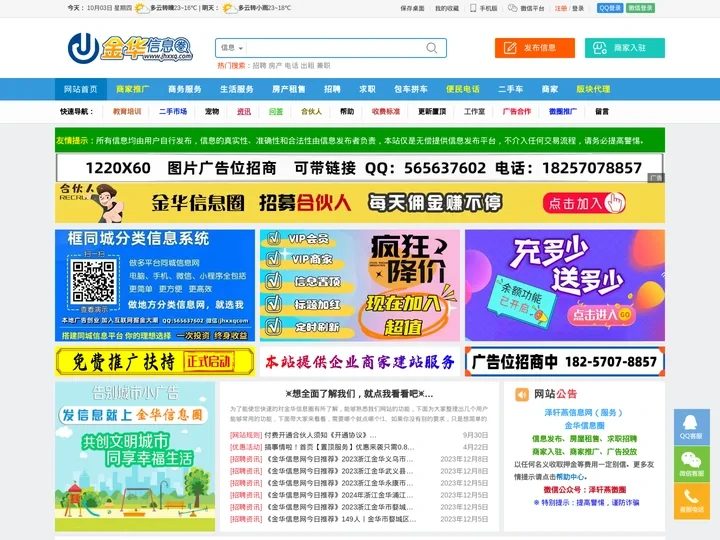Click tomorrow's weather cloud icon
Image resolution: width=720 pixels, height=540 pixels.
[x=229, y=8]
